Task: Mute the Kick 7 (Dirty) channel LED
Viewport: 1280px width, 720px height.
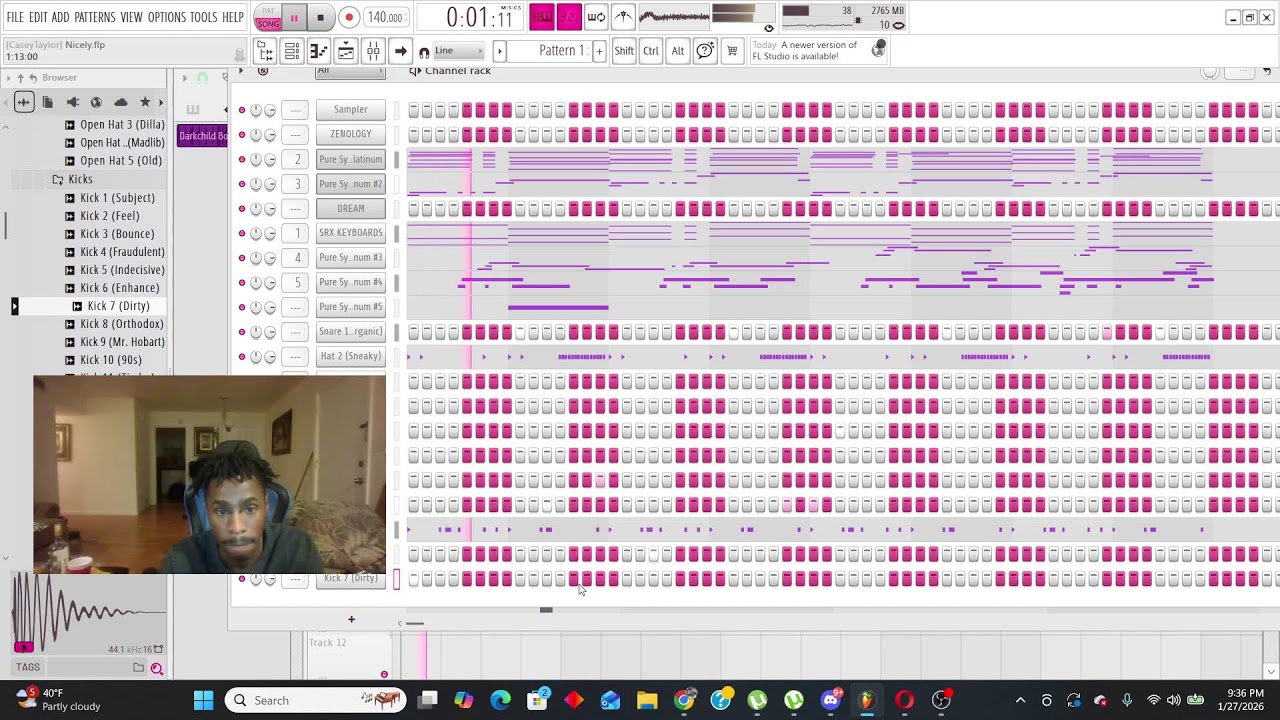Action: 242,579
